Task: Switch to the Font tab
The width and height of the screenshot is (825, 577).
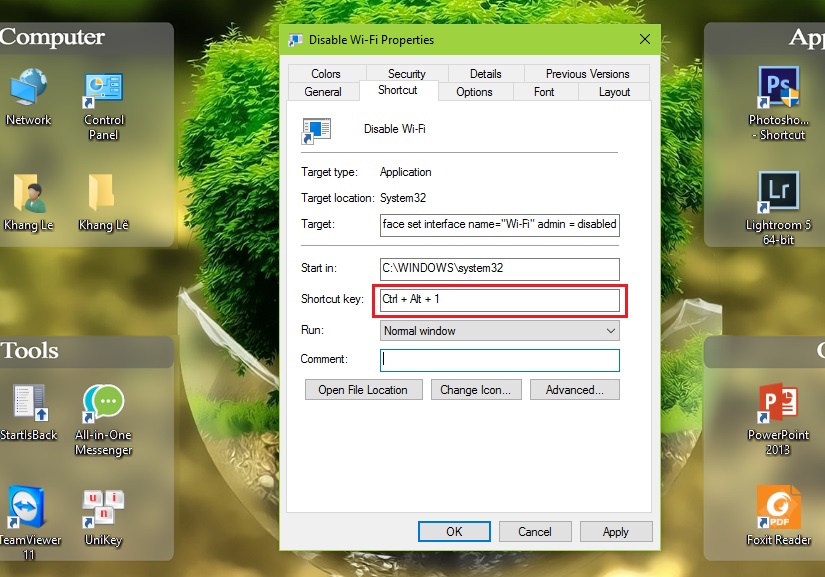Action: click(x=544, y=92)
